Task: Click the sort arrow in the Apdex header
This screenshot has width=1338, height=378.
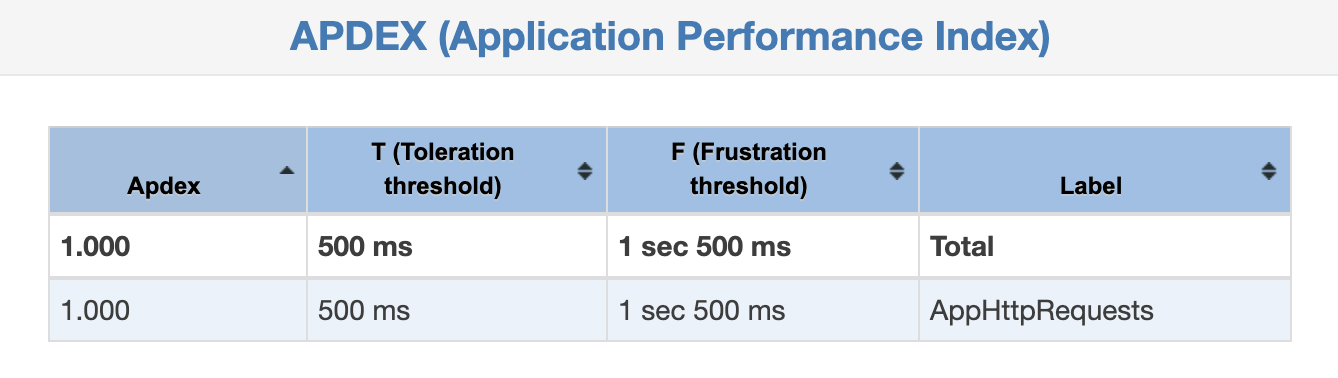Action: [x=287, y=171]
